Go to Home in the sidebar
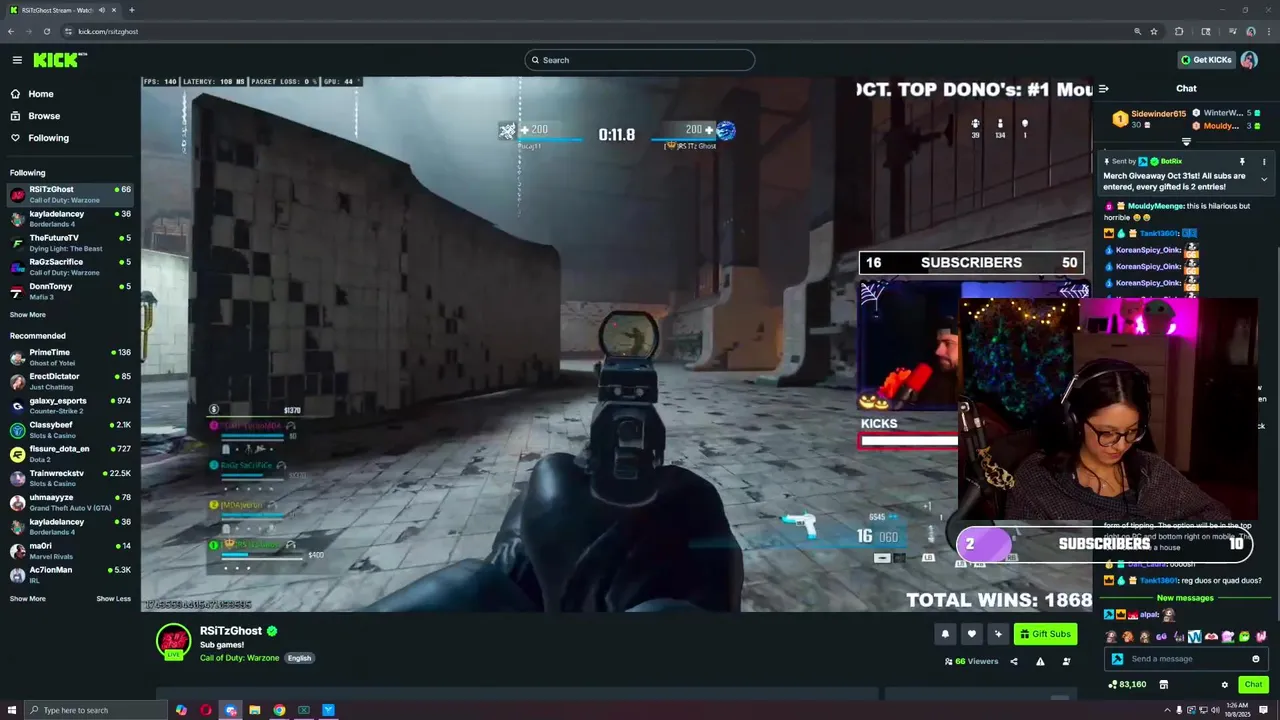The height and width of the screenshot is (720, 1280). pyautogui.click(x=41, y=94)
